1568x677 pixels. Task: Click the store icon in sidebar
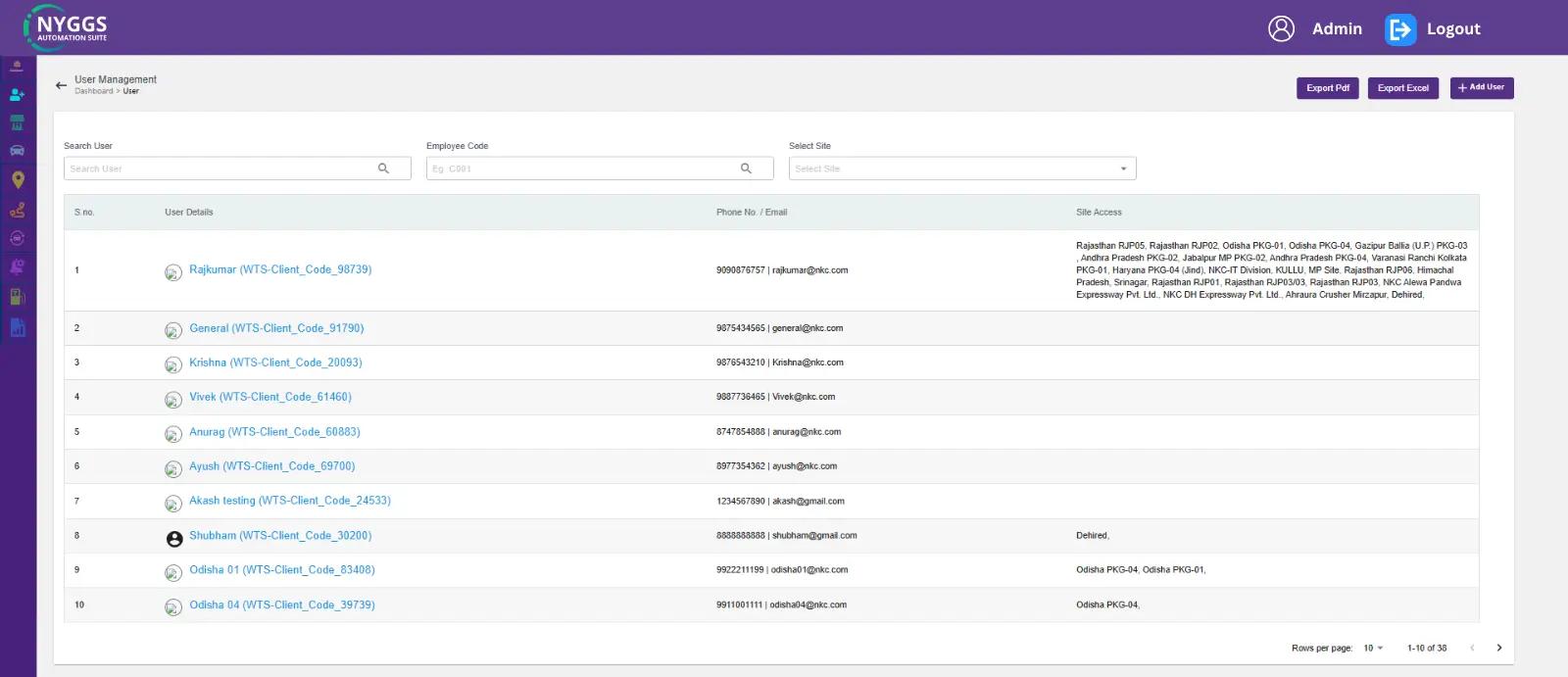[x=17, y=122]
